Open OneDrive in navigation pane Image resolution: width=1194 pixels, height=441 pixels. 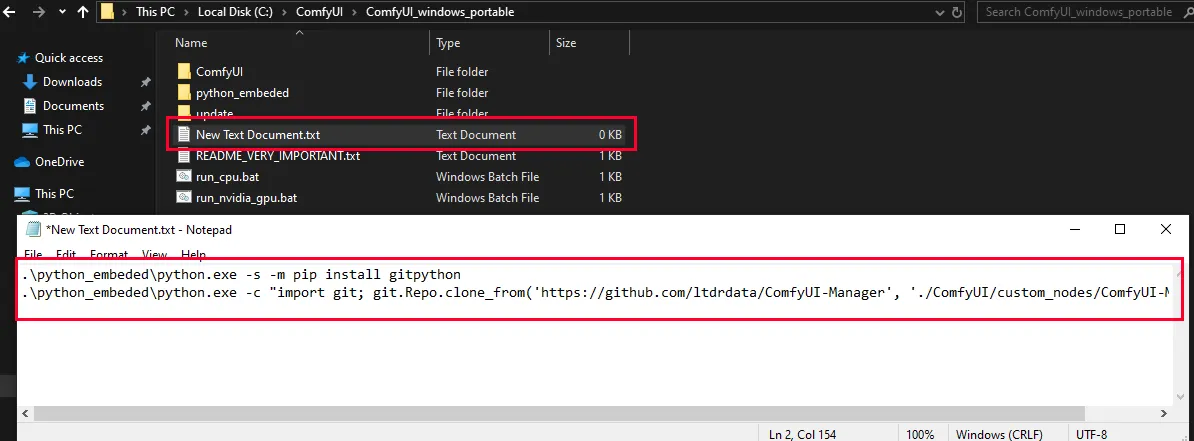[x=59, y=162]
